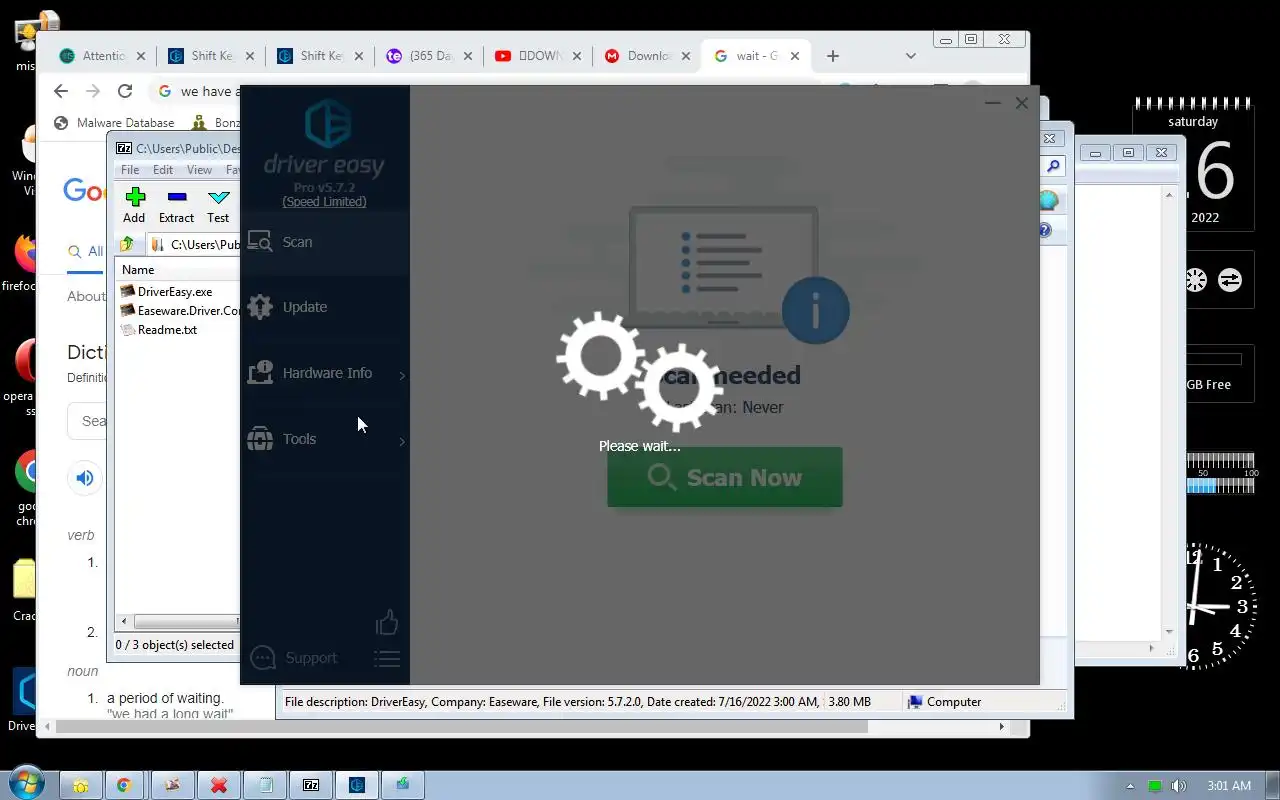
Task: Select Readme.txt in the 7-Zip list
Action: coord(159,330)
